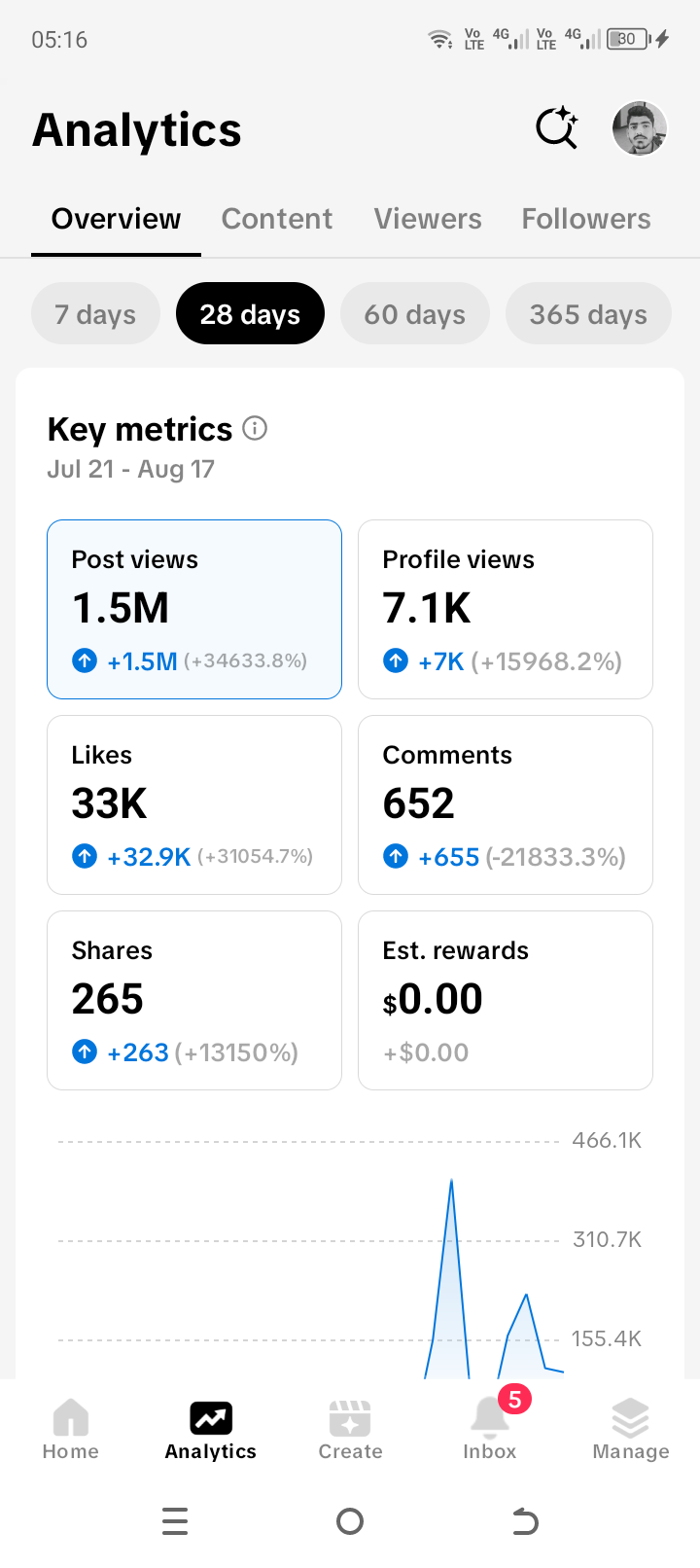
Task: Select the 7 days range chip
Action: (x=95, y=313)
